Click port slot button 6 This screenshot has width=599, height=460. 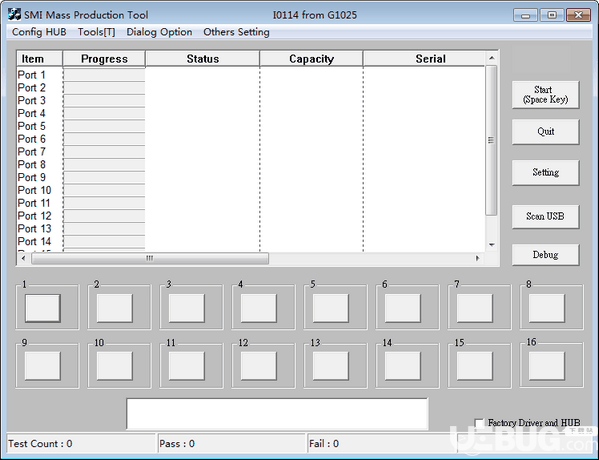point(403,308)
